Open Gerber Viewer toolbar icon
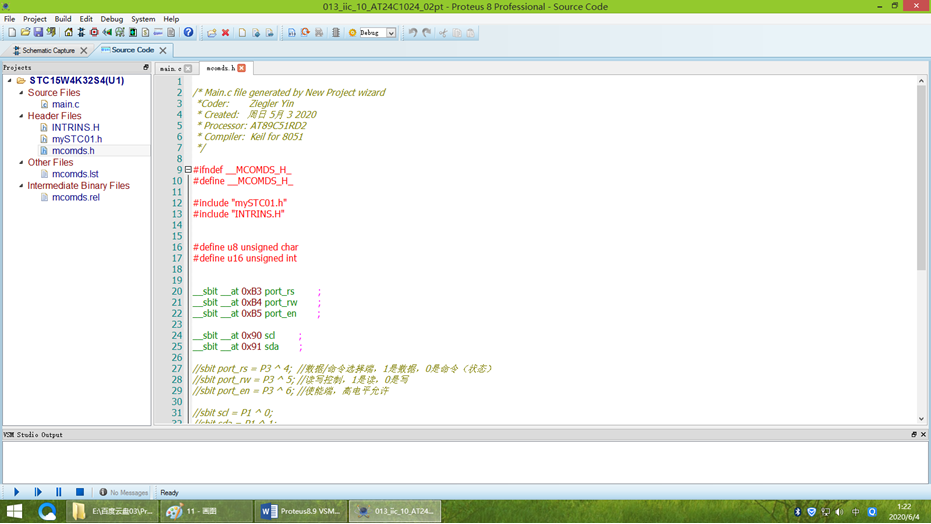Screen dimensions: 931x524 click(x=120, y=33)
